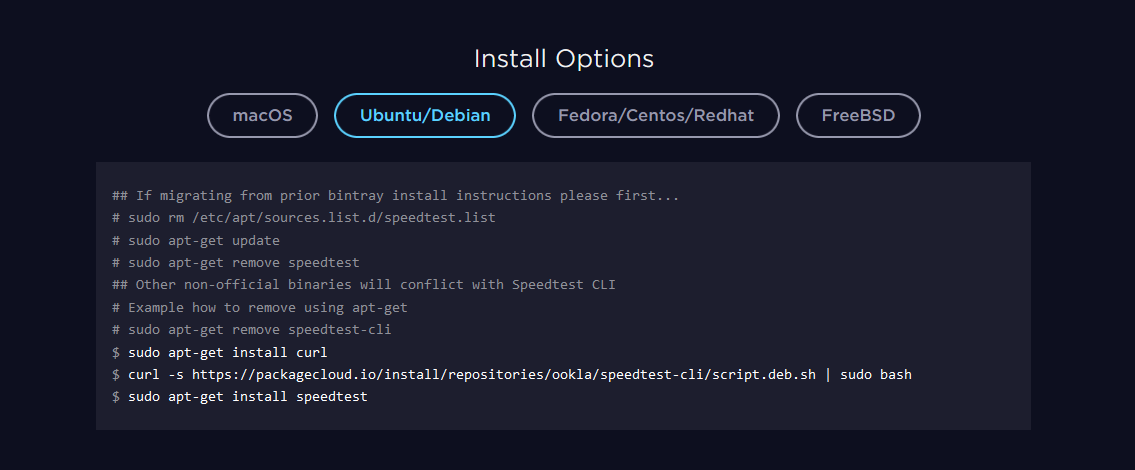Show the FreeBSD install instructions
The width and height of the screenshot is (1135, 470).
[x=857, y=115]
